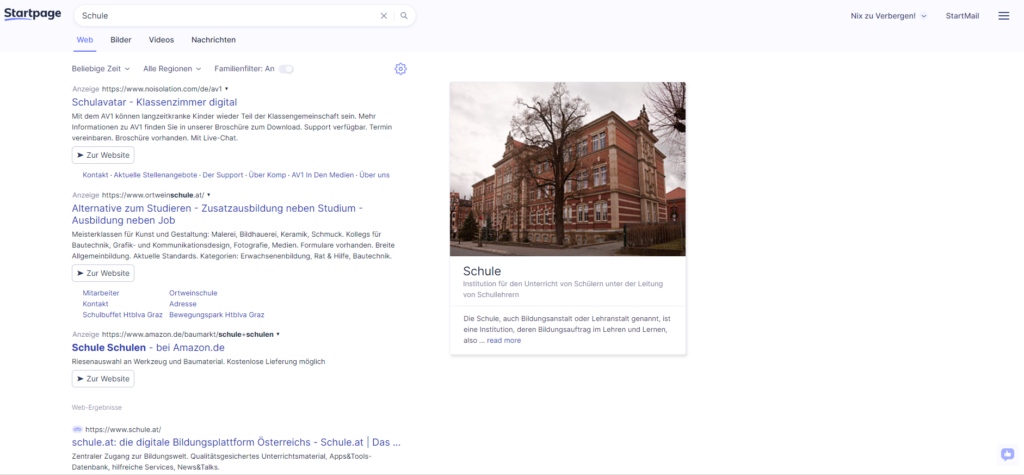Switch to the Videos tab

click(161, 40)
